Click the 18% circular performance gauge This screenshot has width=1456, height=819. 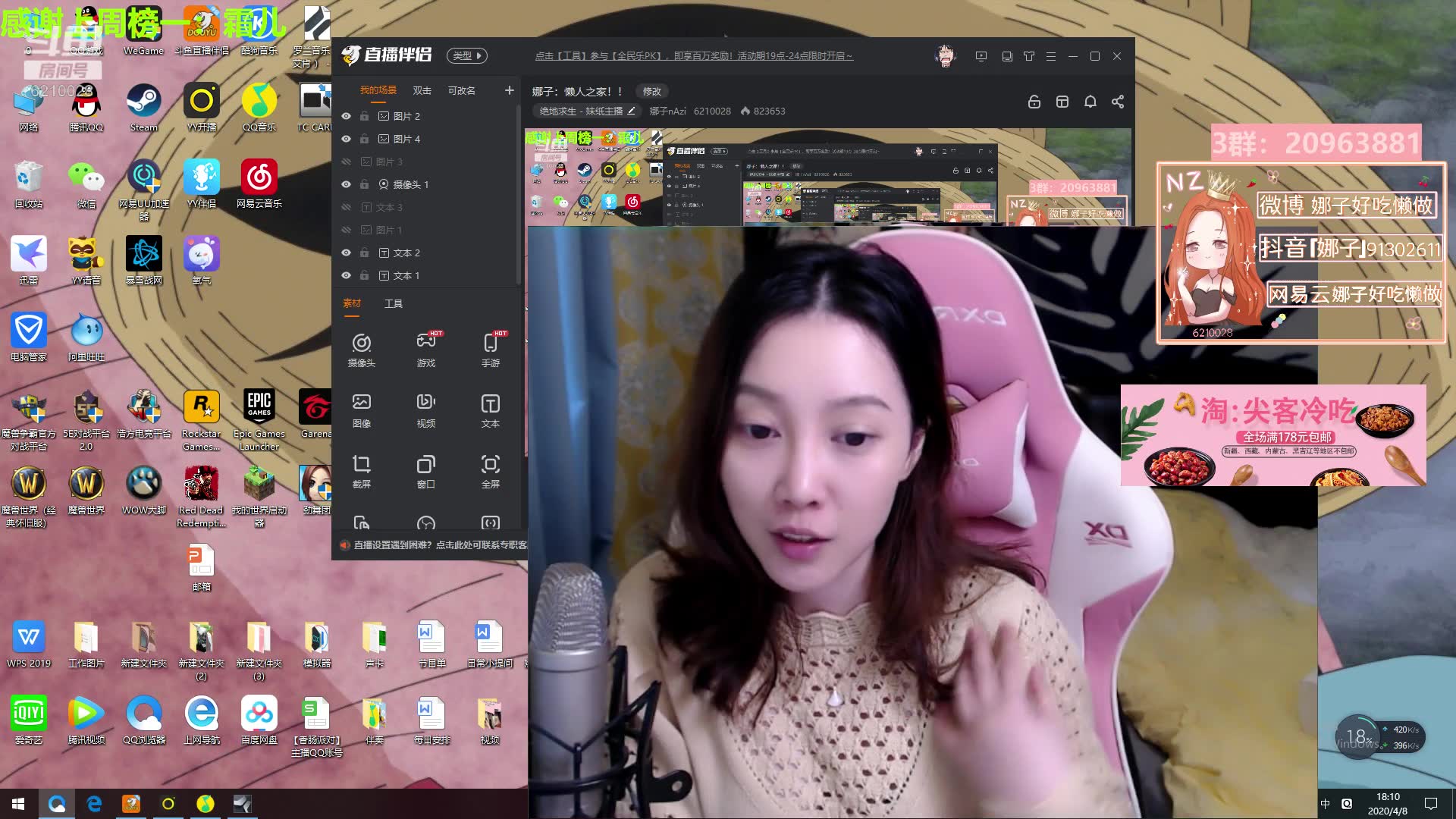[1359, 736]
